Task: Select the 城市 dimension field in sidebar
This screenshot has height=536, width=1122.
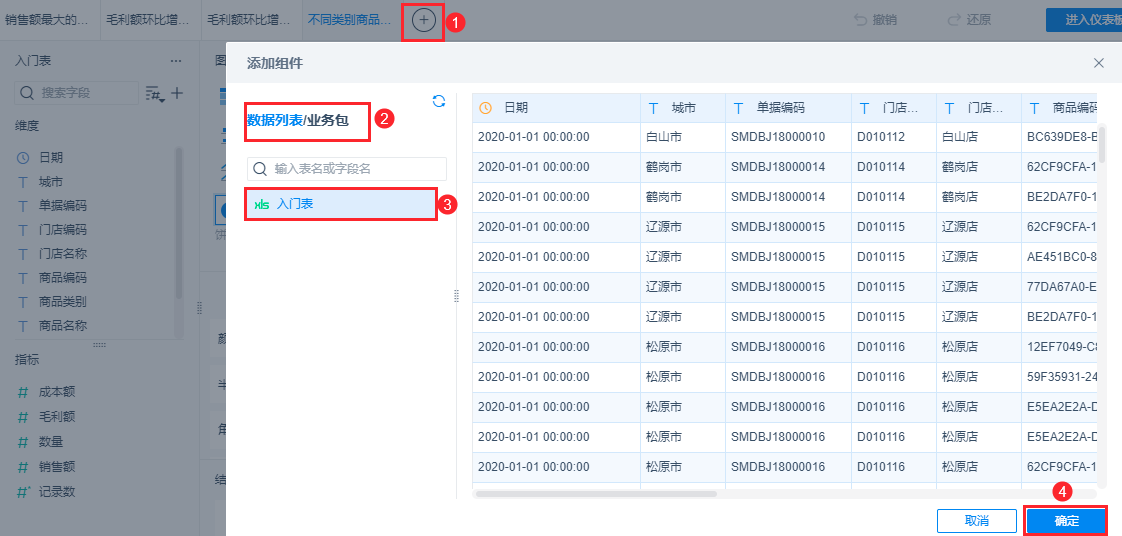Action: 51,182
